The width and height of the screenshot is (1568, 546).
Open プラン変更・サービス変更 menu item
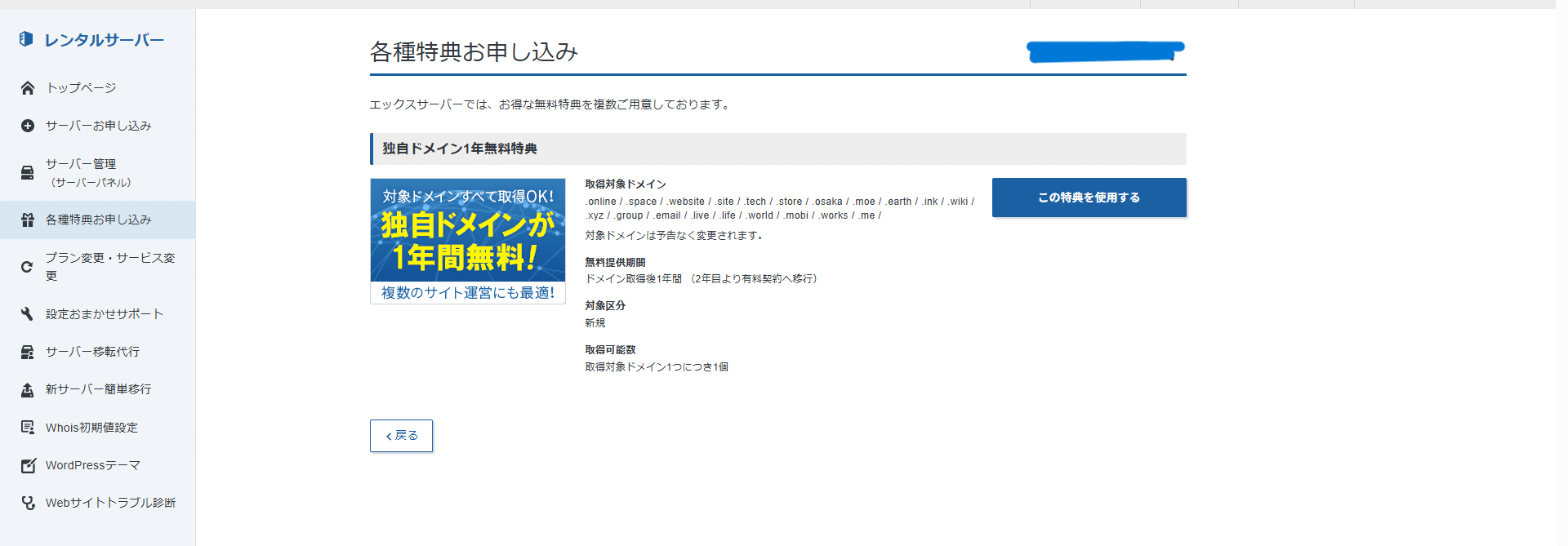click(98, 267)
